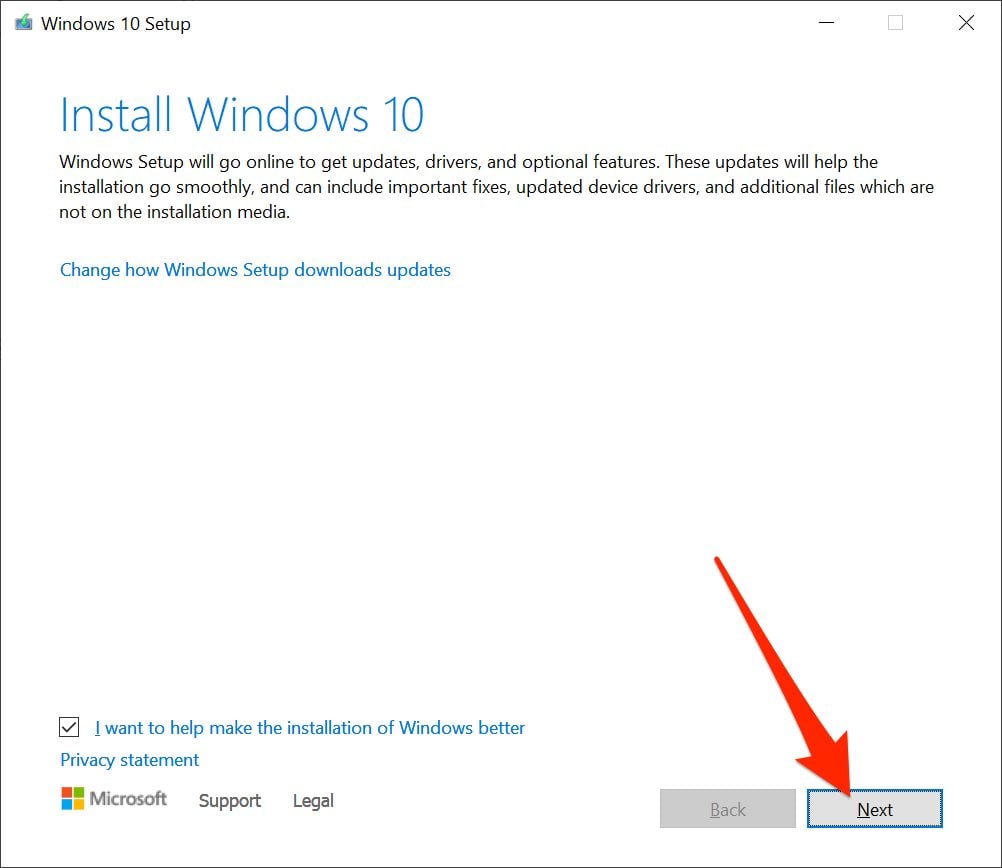Open the Legal link in the footer
This screenshot has height=868, width=1002.
tap(313, 801)
